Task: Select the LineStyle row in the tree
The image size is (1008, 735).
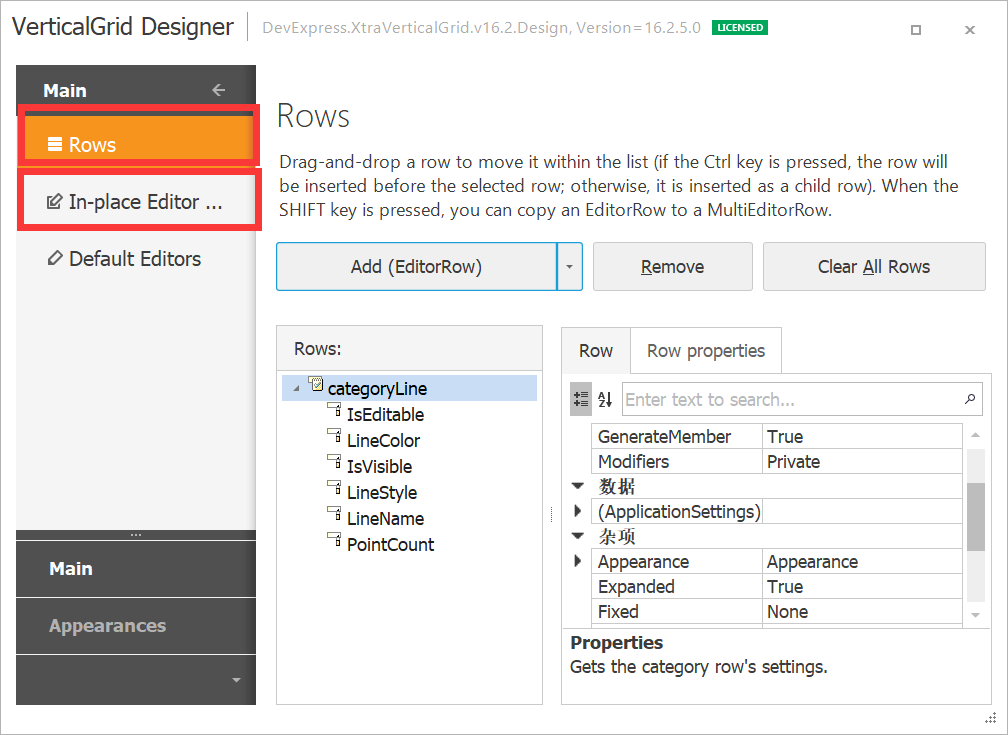Action: coord(382,493)
